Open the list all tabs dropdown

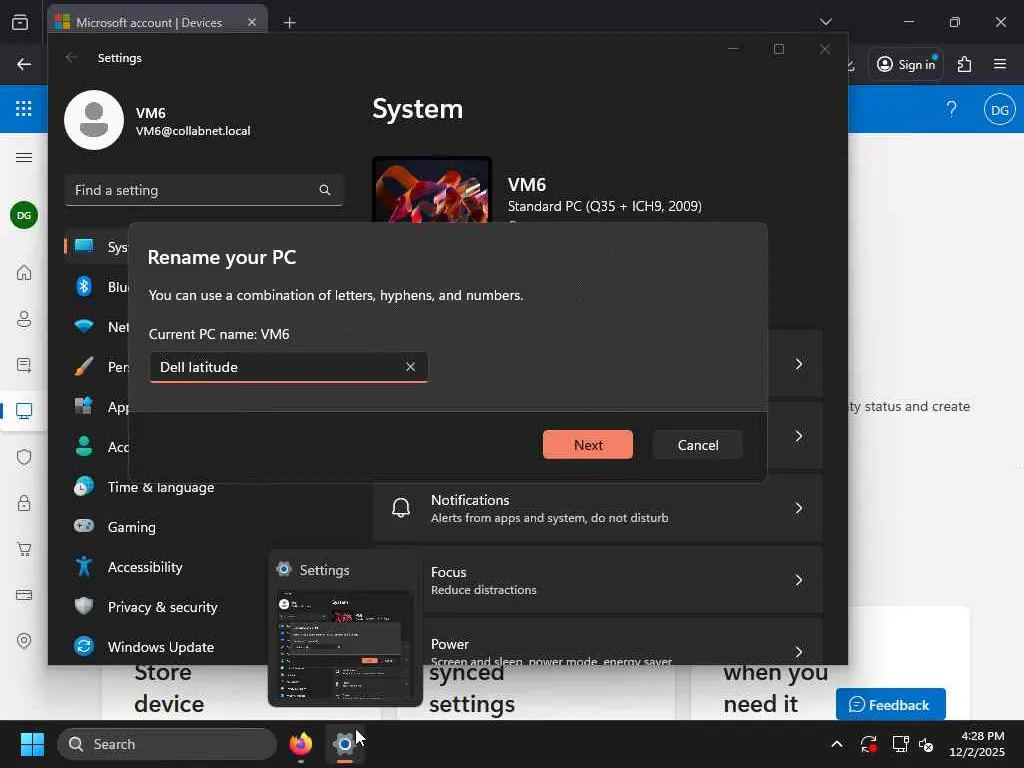pos(825,22)
